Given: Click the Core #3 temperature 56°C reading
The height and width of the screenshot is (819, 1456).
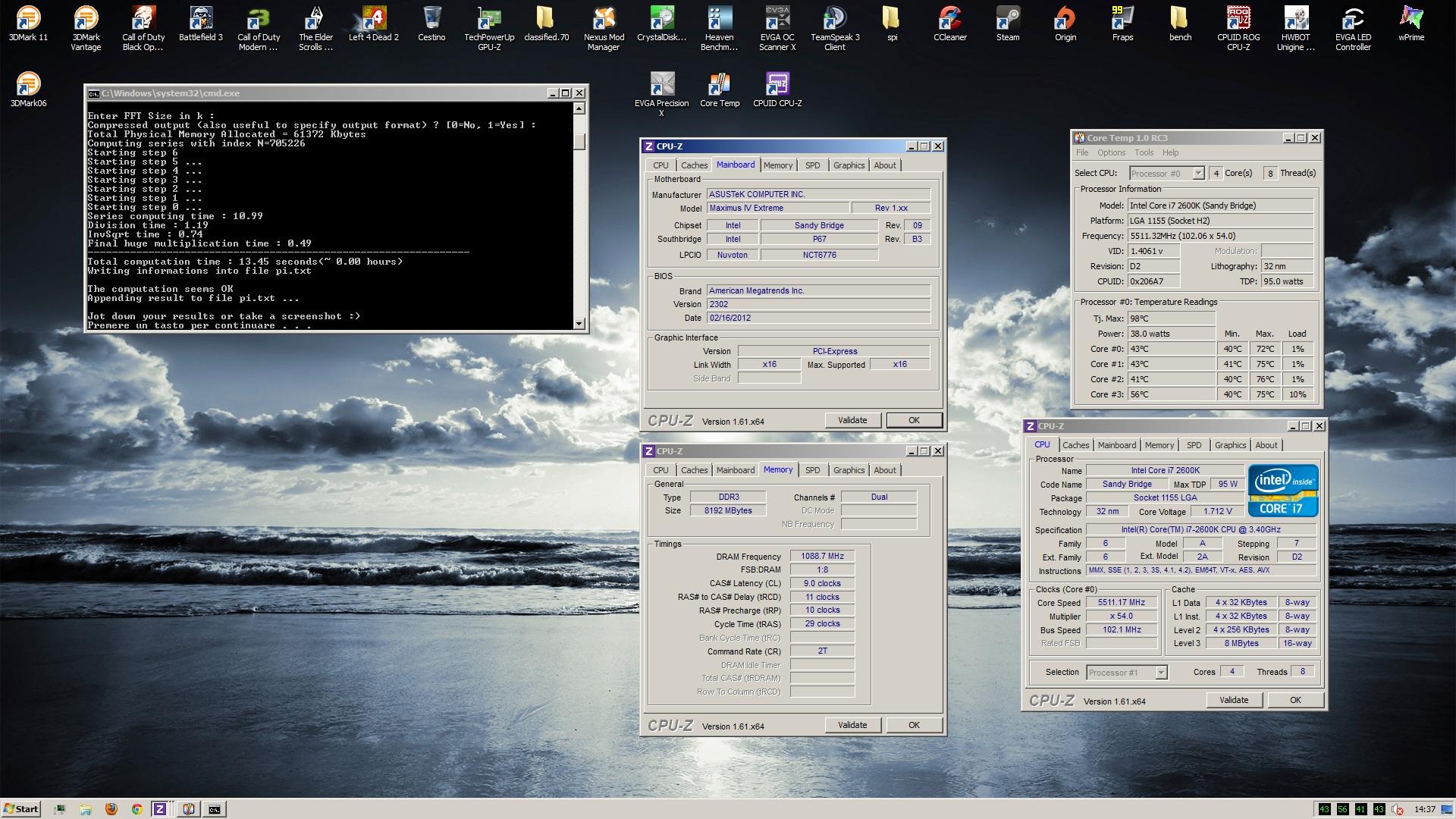Looking at the screenshot, I should (x=1172, y=394).
